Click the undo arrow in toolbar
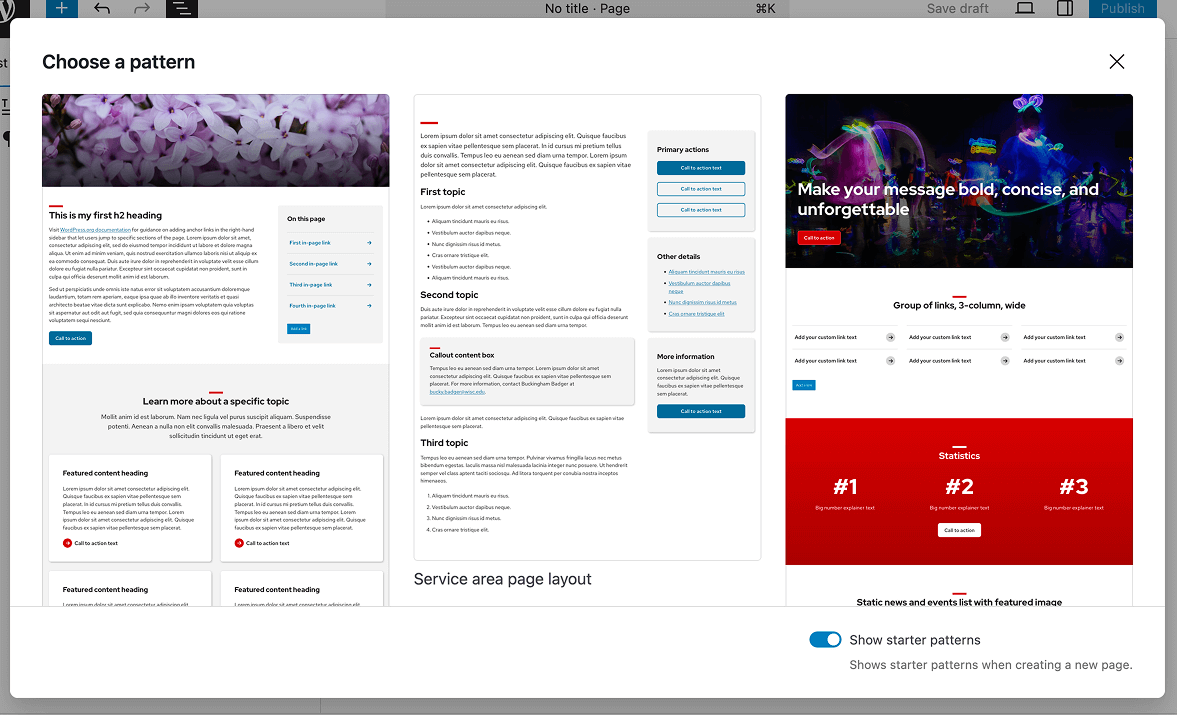The height and width of the screenshot is (715, 1177). (x=102, y=8)
